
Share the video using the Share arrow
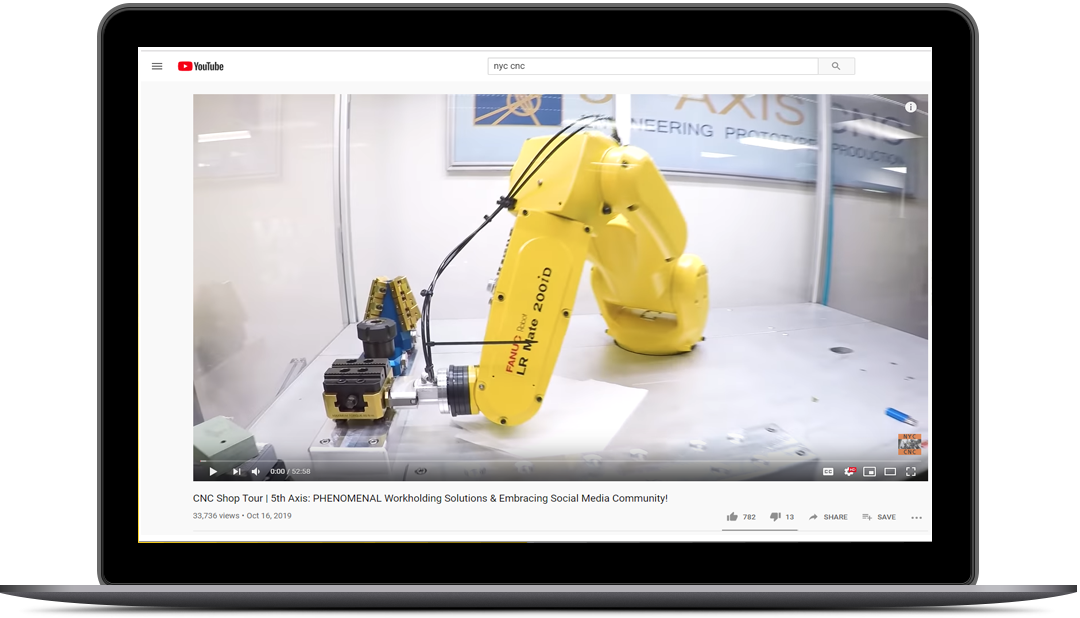pos(828,517)
